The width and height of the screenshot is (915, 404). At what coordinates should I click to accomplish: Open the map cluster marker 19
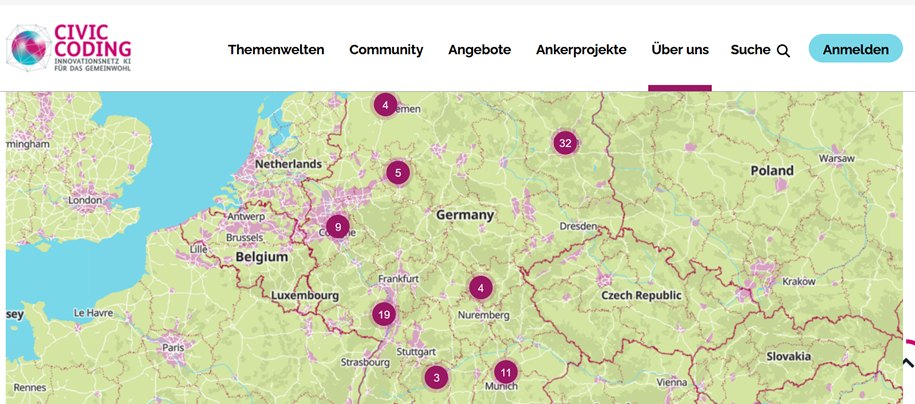tap(384, 315)
